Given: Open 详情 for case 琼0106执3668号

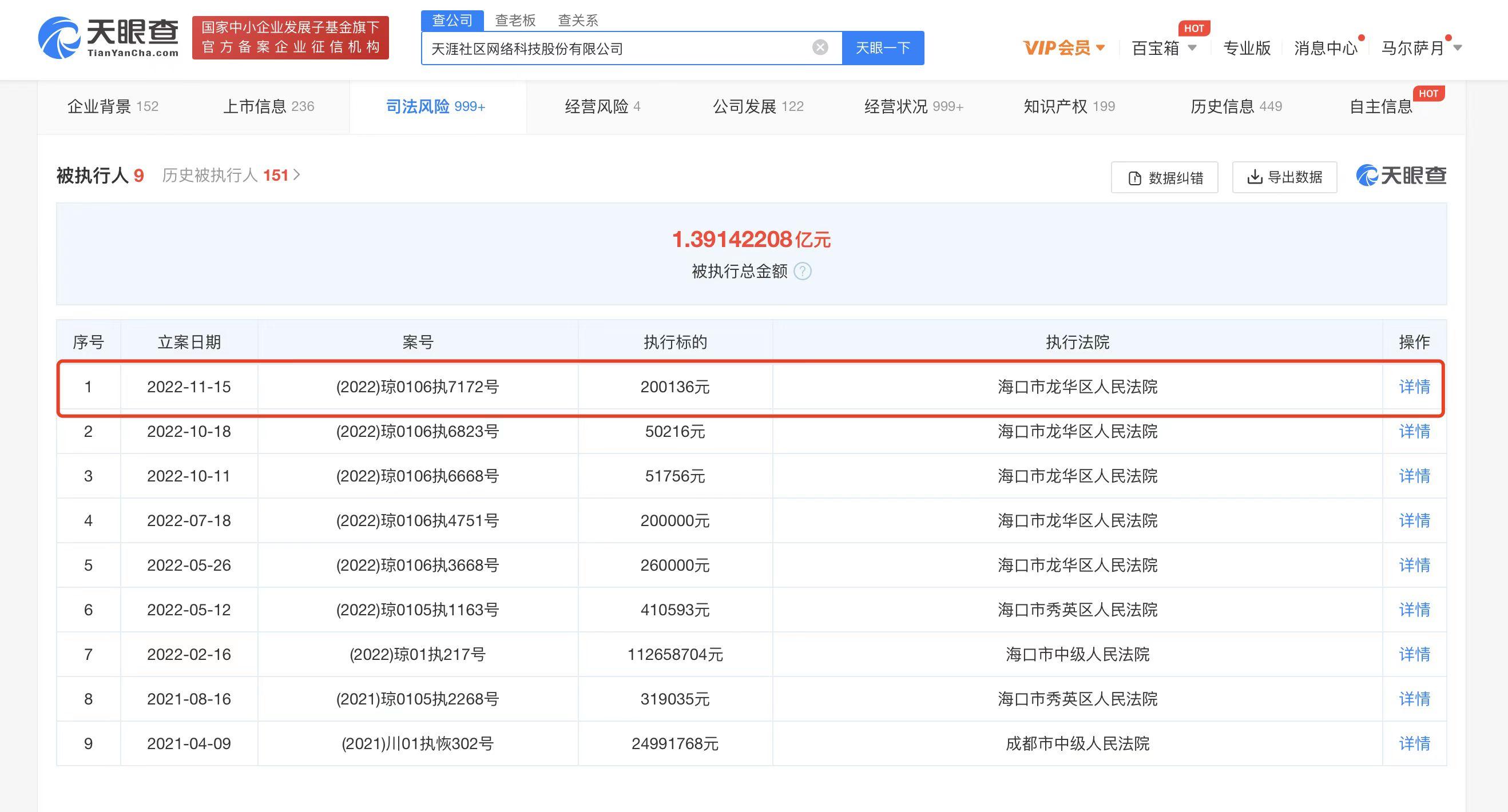Looking at the screenshot, I should 1414,565.
